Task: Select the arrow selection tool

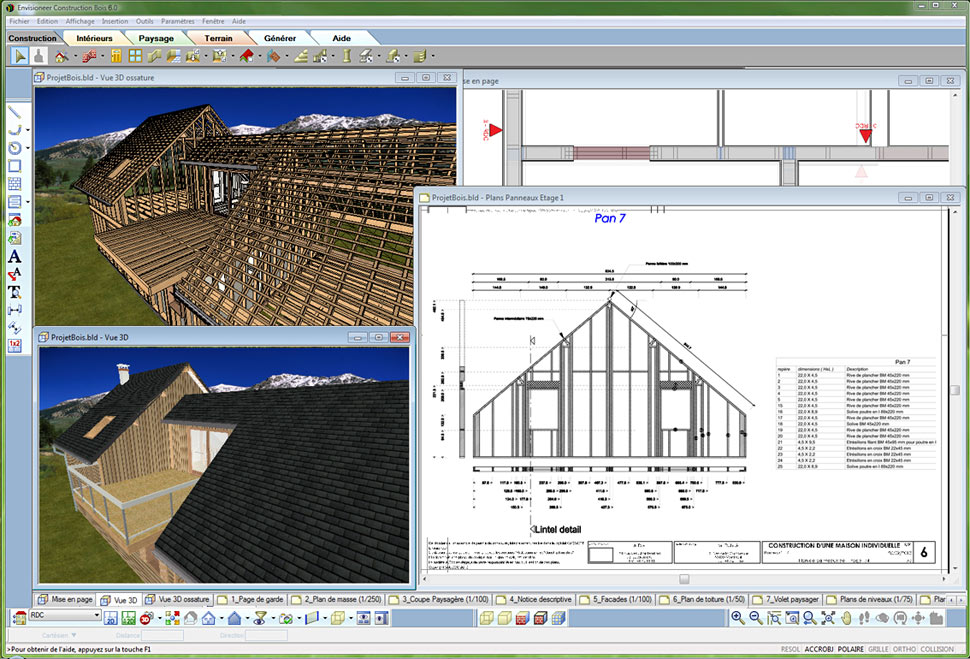Action: [x=20, y=57]
